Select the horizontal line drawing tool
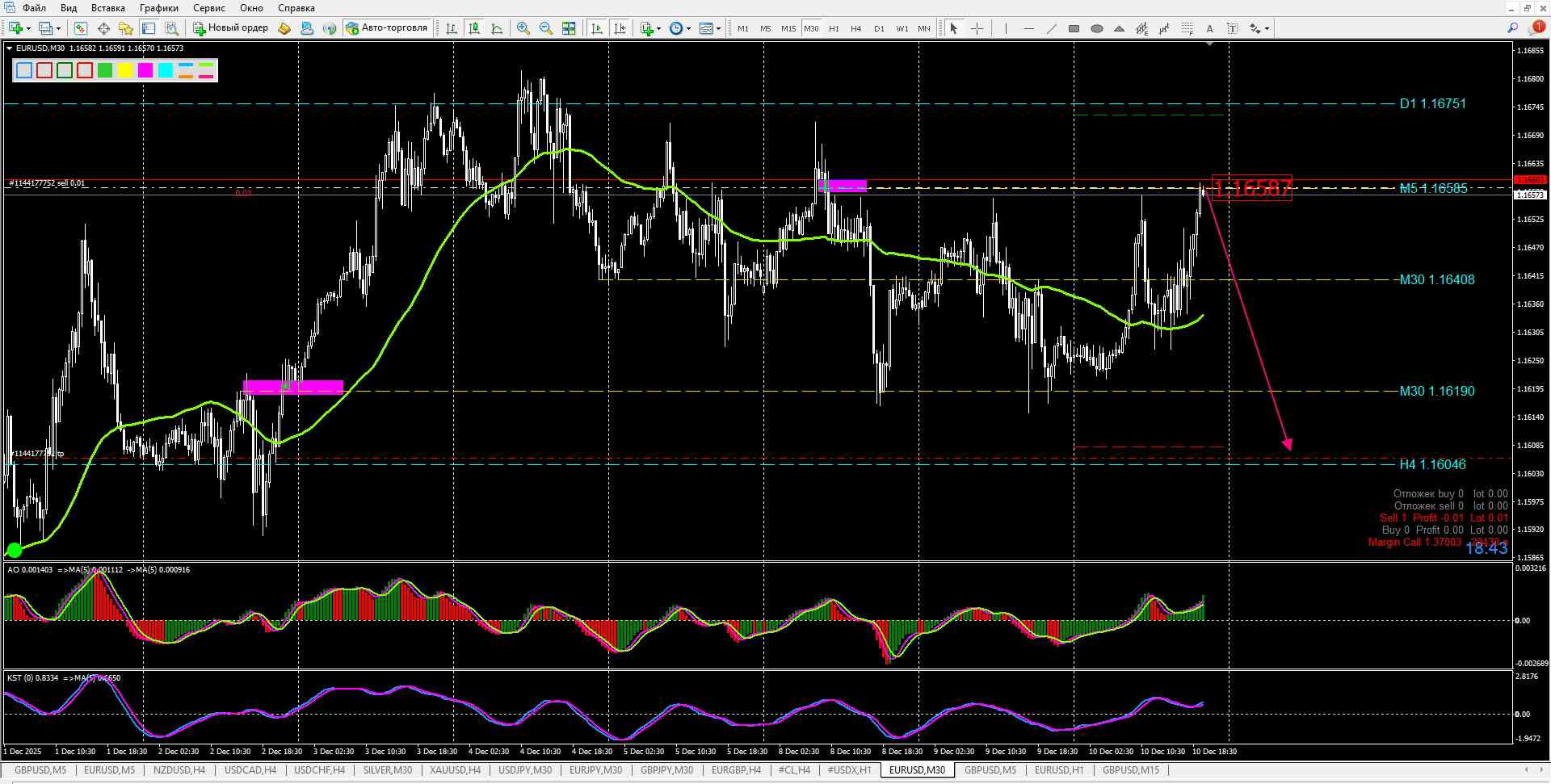 (x=1028, y=28)
